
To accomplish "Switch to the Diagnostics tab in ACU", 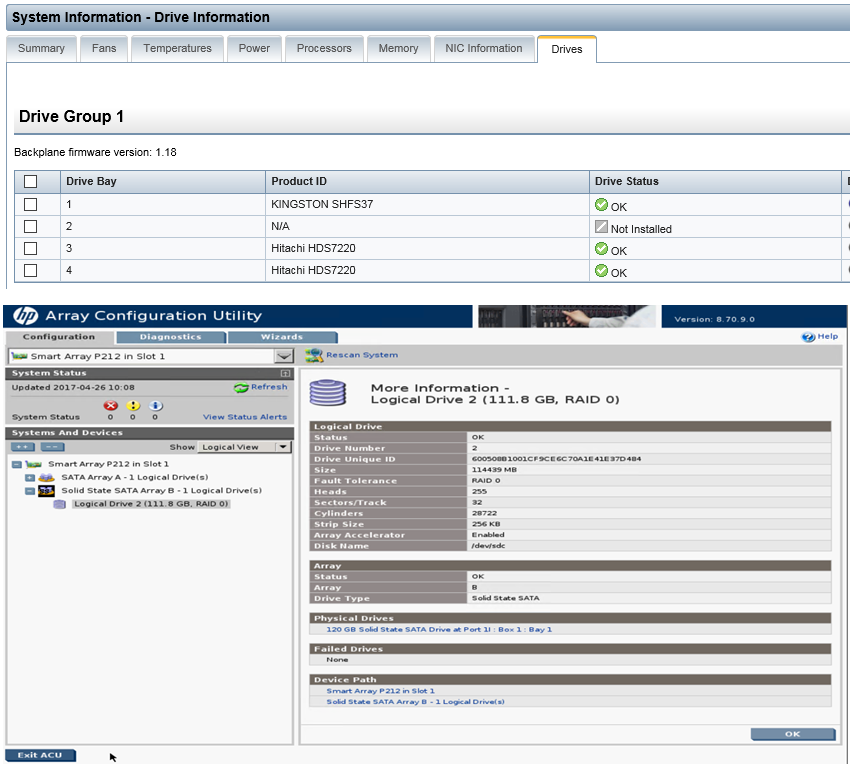I will tap(171, 337).
